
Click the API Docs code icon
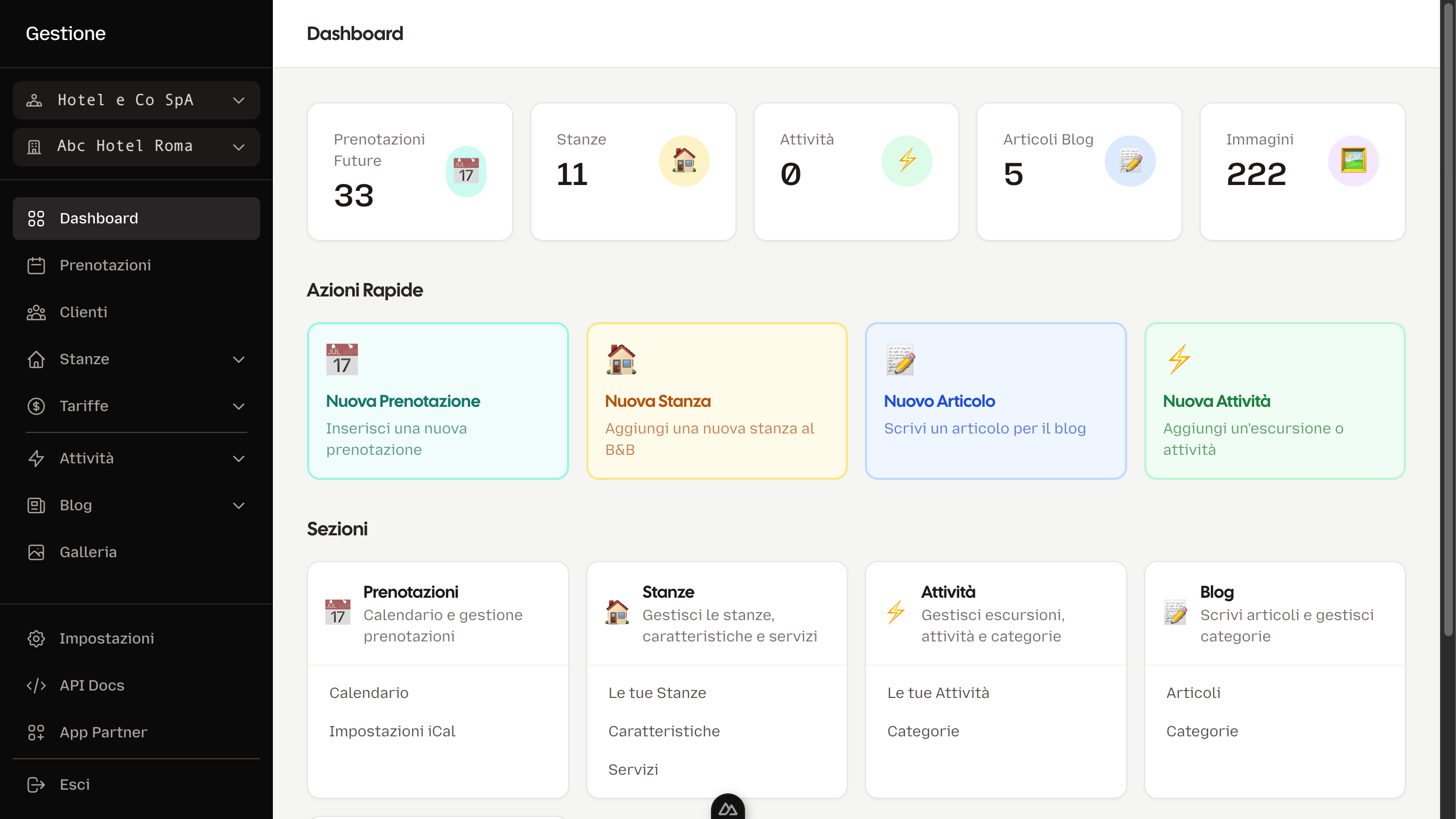36,686
